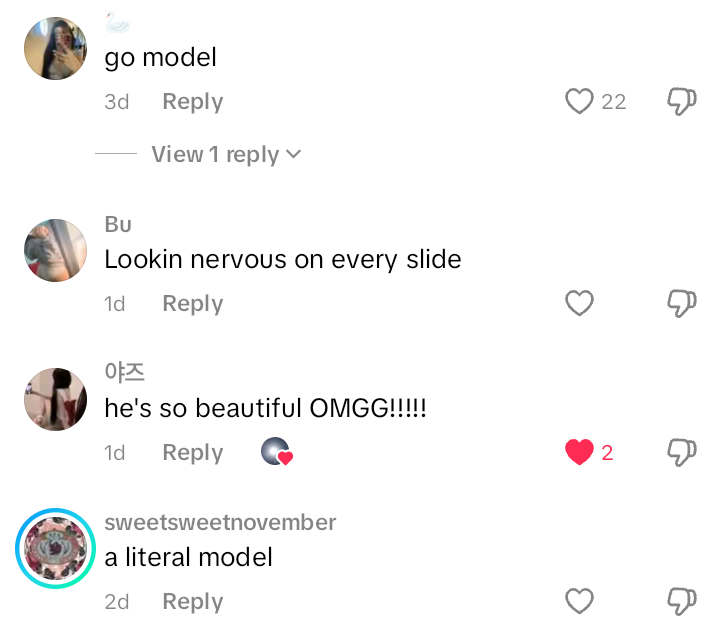Reply to sweetsweetnovember's comment
Image resolution: width=720 pixels, height=636 pixels.
point(193,602)
